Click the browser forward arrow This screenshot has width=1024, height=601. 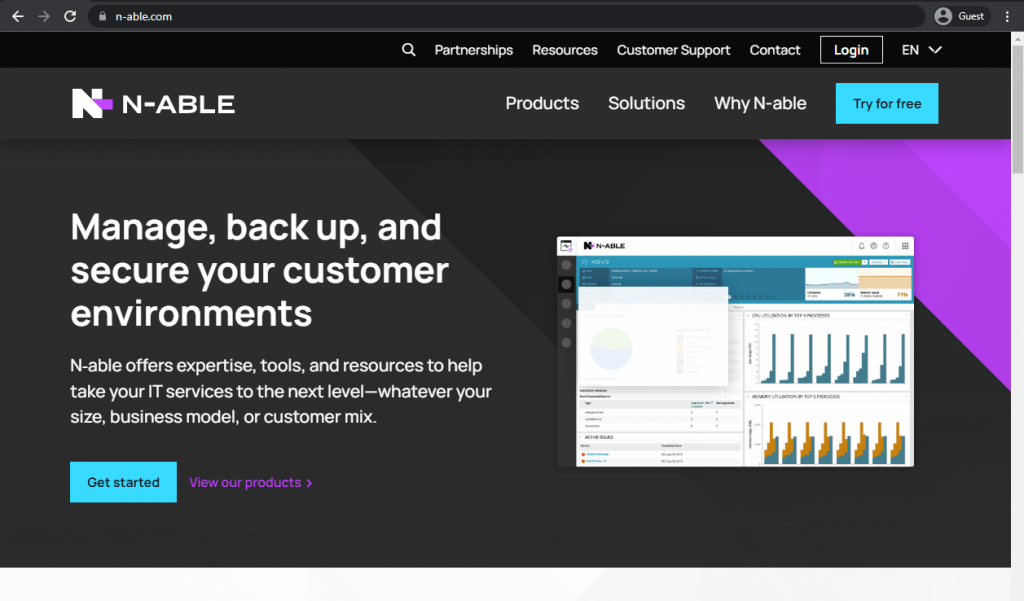click(x=44, y=16)
